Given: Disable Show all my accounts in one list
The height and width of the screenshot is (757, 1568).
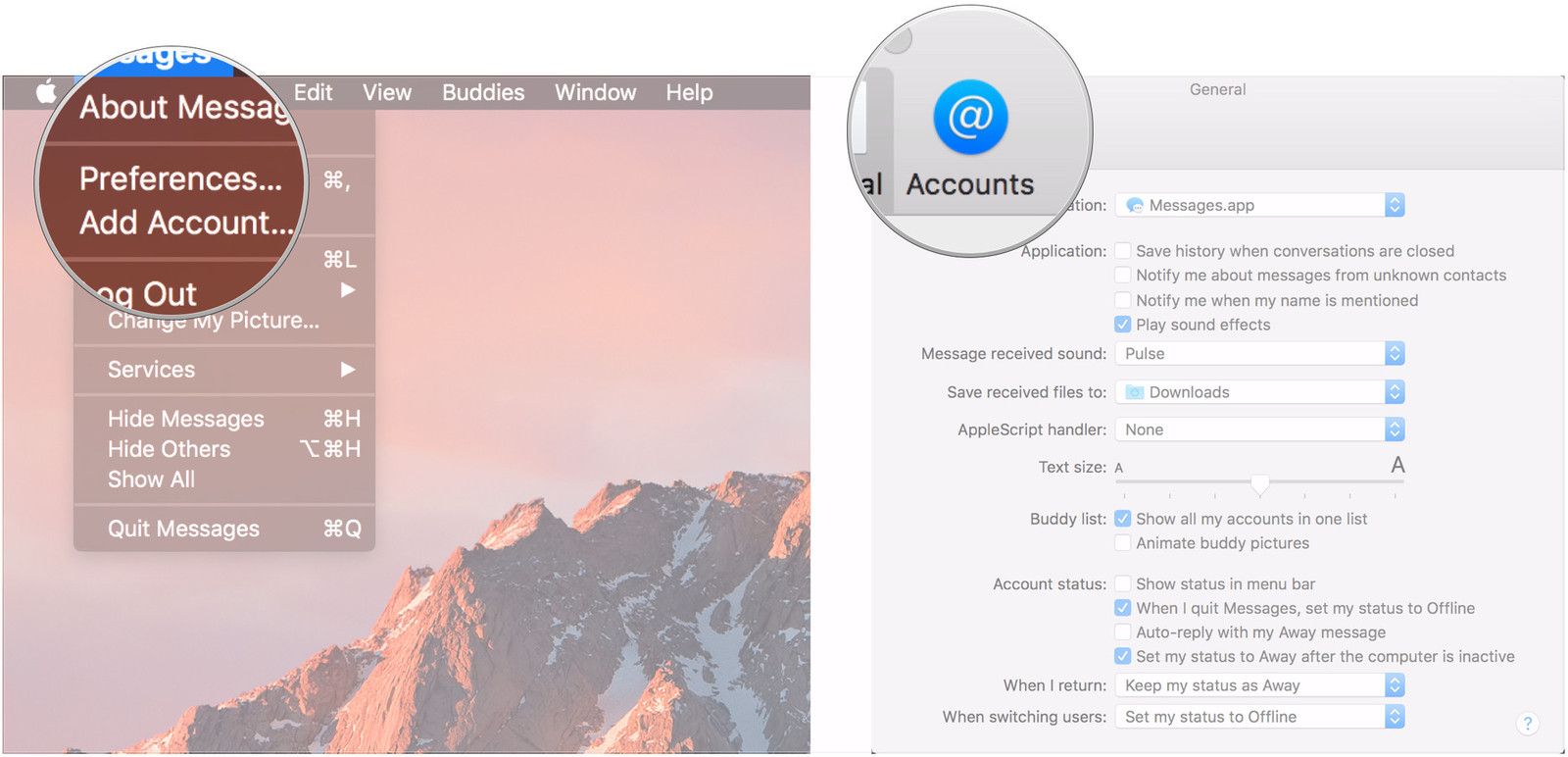Looking at the screenshot, I should [x=1123, y=519].
